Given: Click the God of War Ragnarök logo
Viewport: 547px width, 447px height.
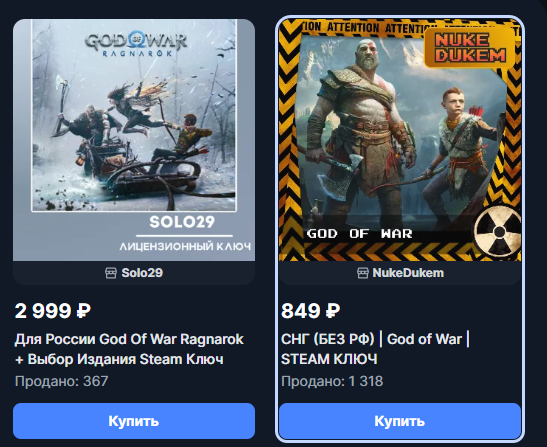Looking at the screenshot, I should 136,44.
